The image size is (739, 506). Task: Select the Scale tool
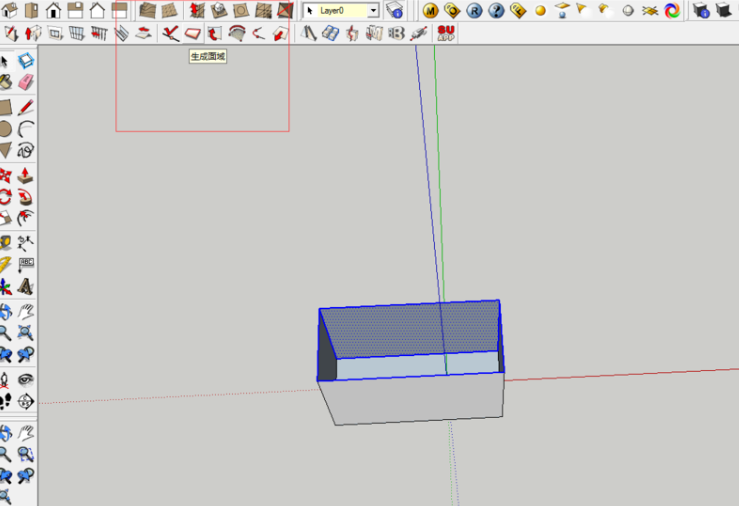5,218
